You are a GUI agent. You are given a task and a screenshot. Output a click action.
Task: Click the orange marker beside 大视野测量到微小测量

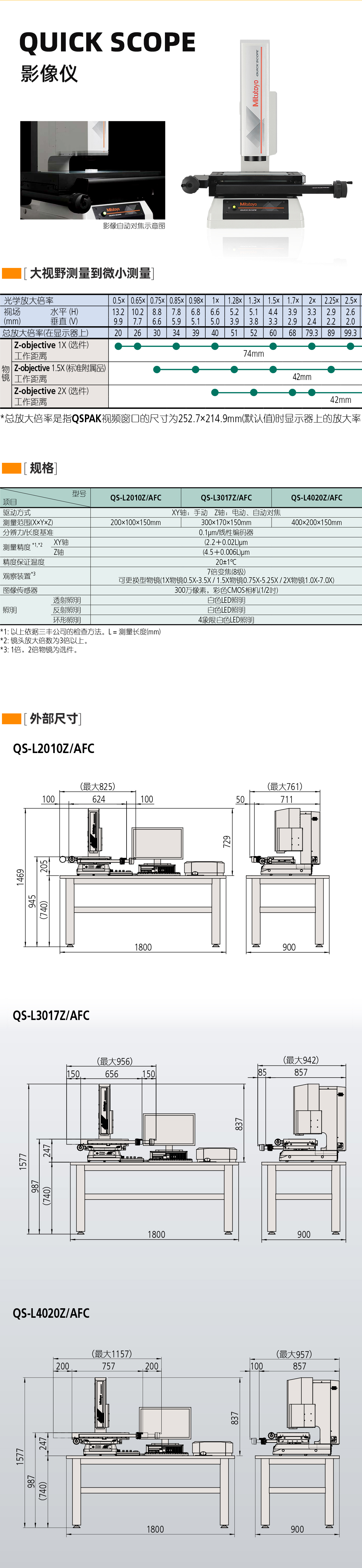point(11,273)
